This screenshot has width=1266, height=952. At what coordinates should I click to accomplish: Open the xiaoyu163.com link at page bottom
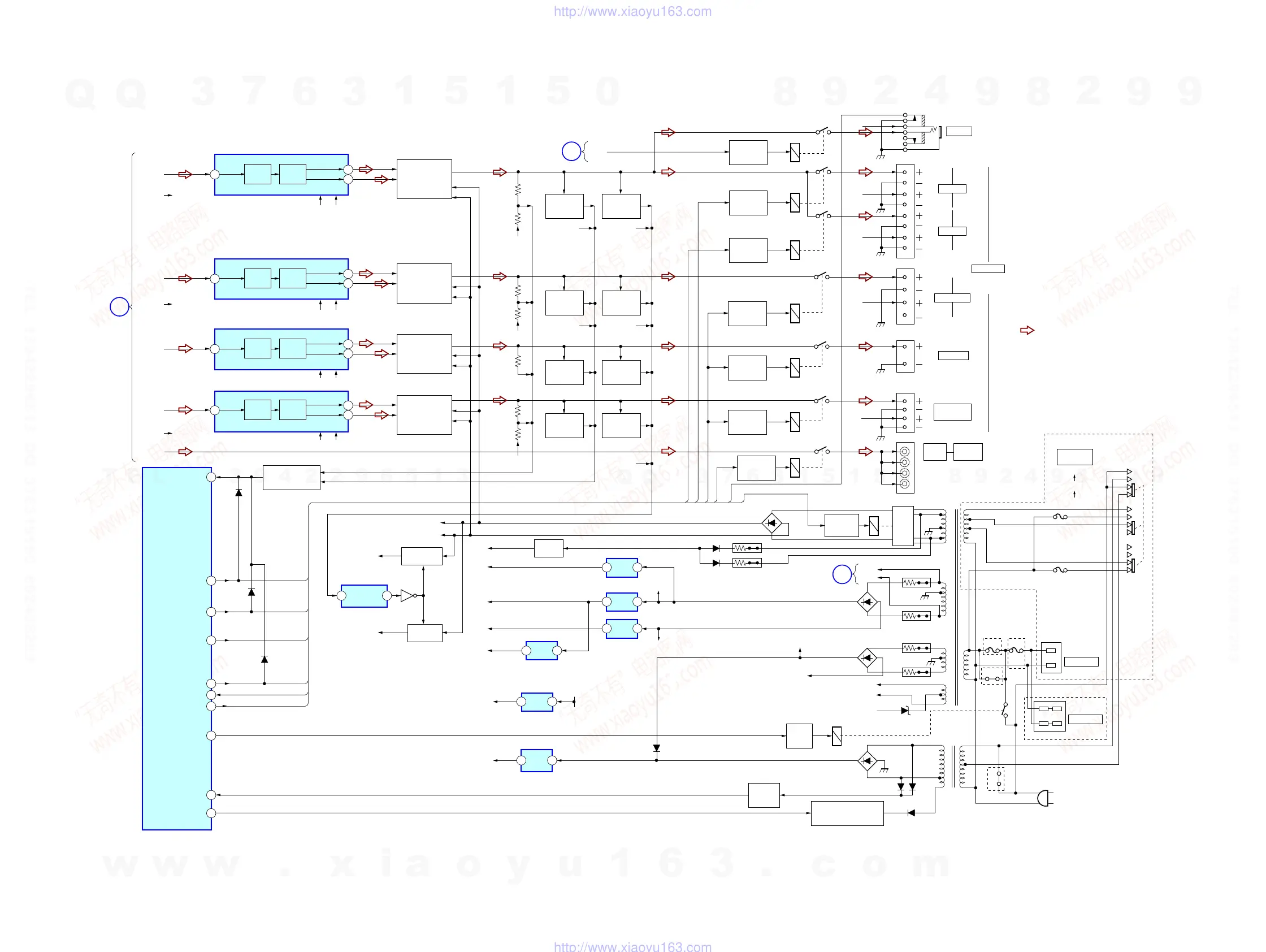[x=632, y=946]
